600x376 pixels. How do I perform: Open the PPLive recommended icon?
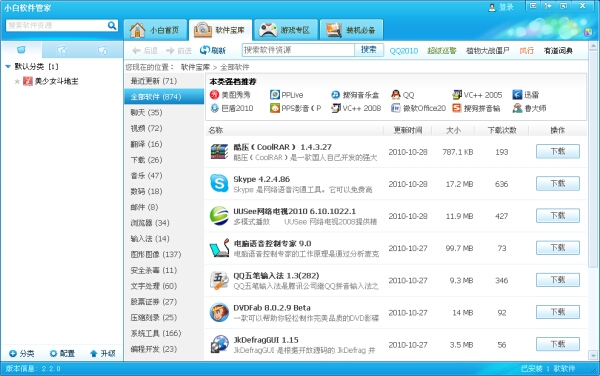[274, 94]
